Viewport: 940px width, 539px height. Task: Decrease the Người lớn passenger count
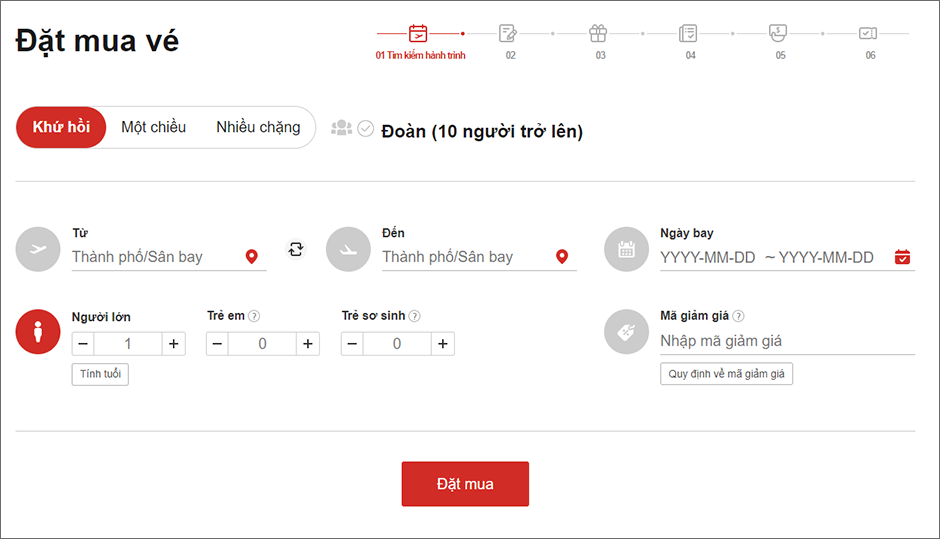(x=83, y=344)
